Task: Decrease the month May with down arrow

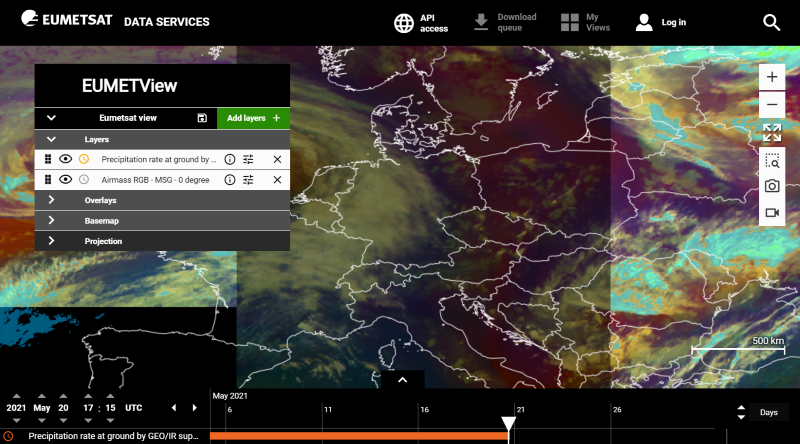Action: click(x=42, y=421)
